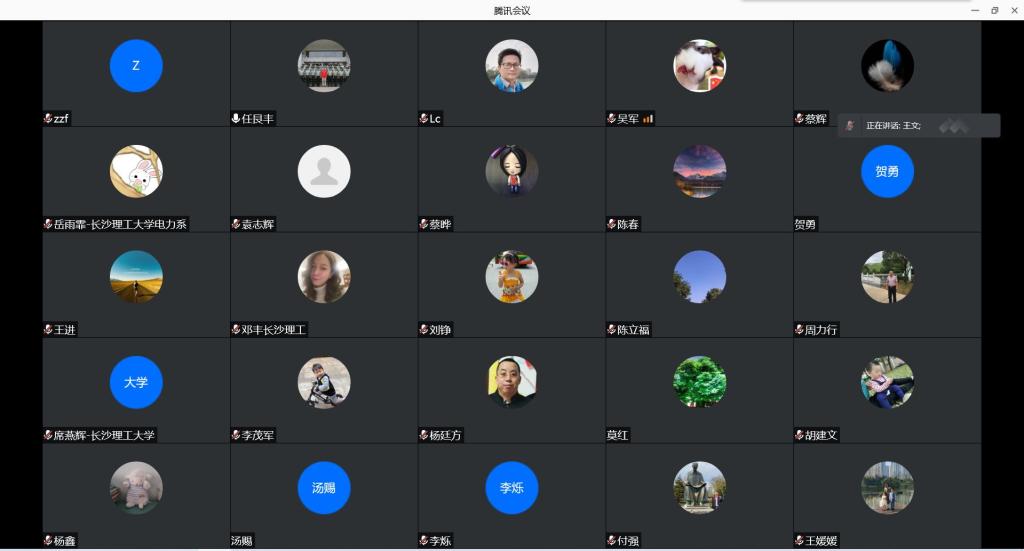Select 付强's statue photo avatar
Screen dimensions: 1024x551
pyautogui.click(x=699, y=488)
